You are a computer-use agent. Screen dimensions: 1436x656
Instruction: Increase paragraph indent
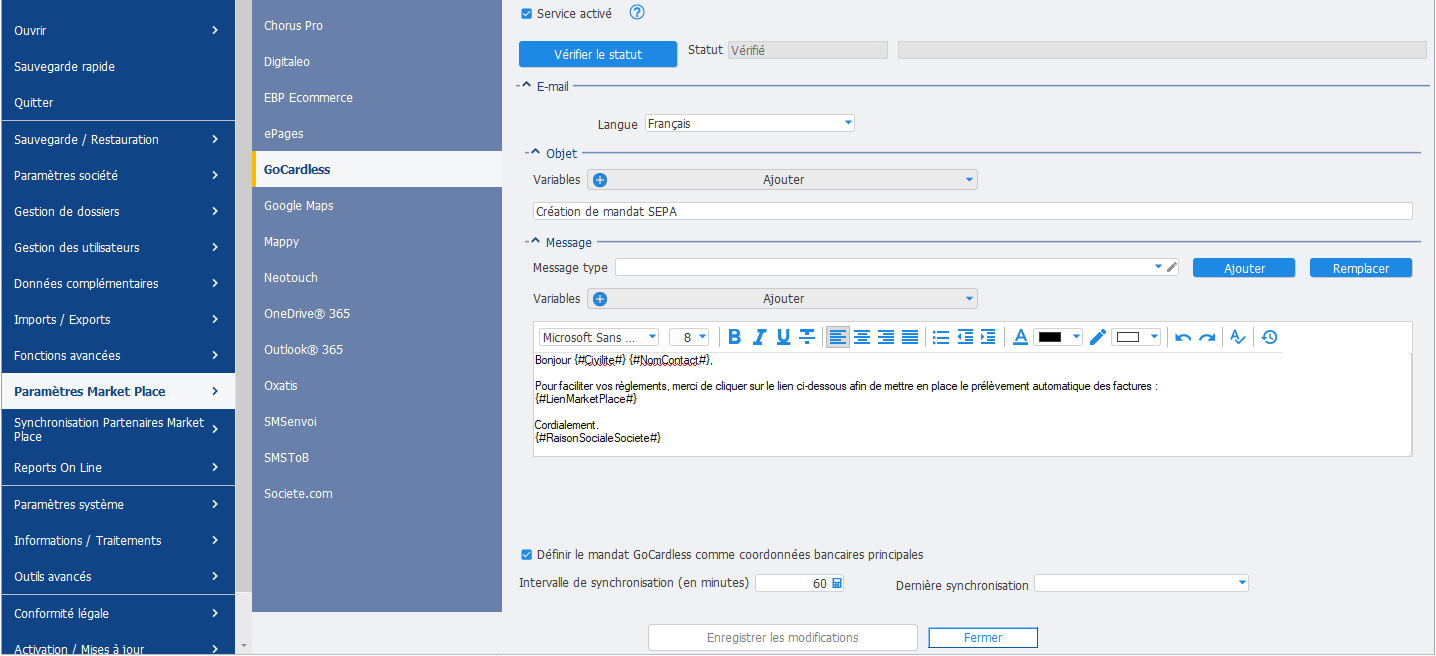988,337
